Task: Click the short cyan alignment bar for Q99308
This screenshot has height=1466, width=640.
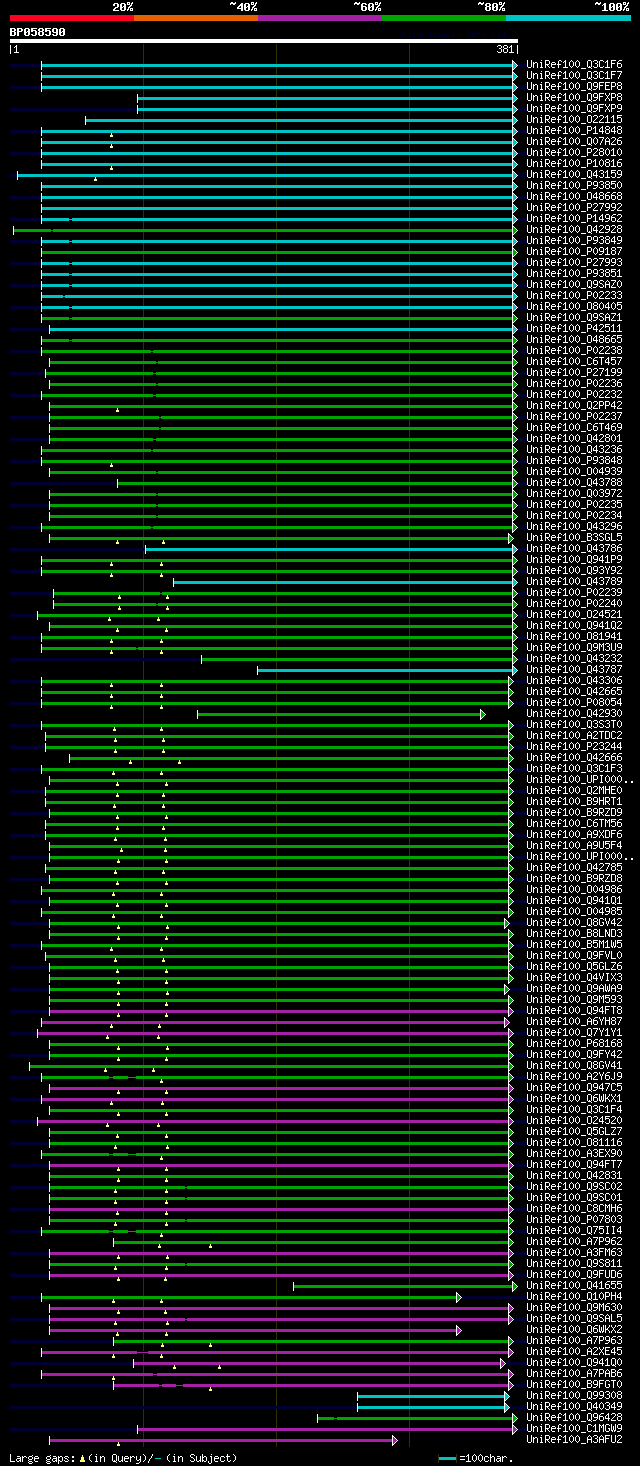Action: [x=432, y=1396]
